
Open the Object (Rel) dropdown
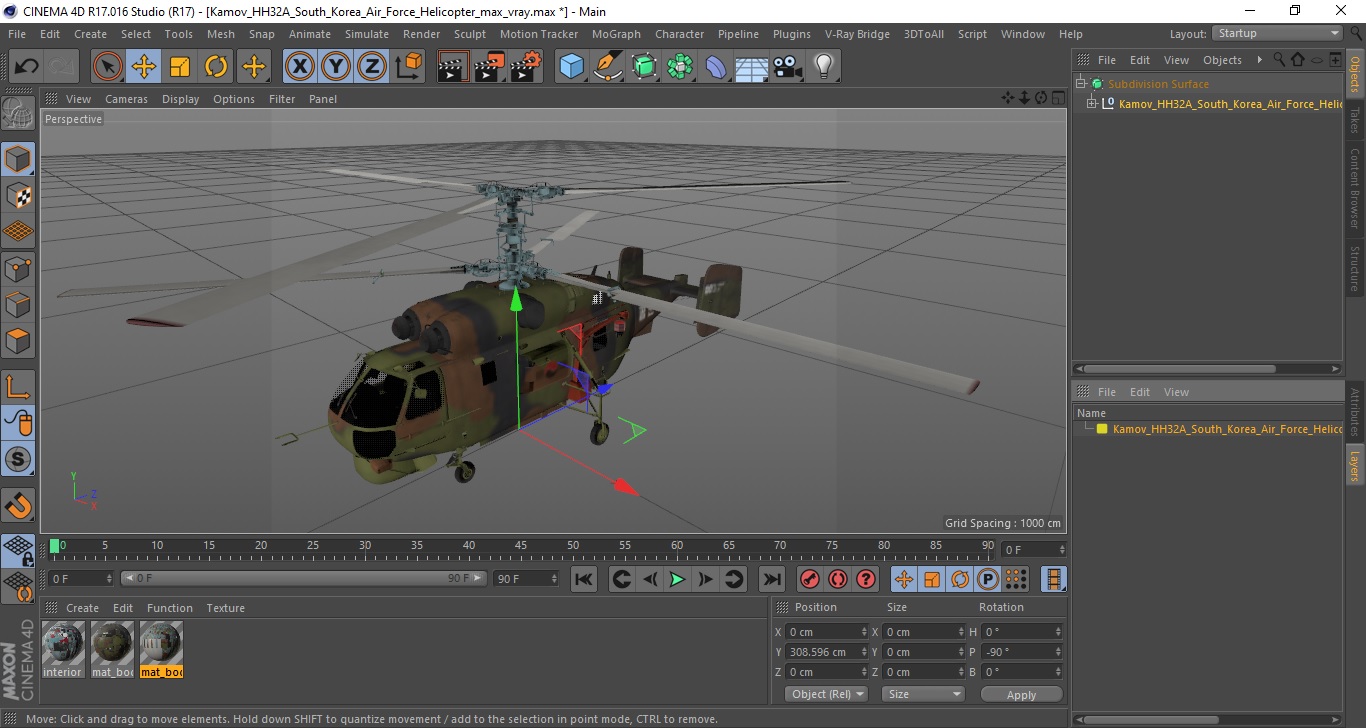826,694
